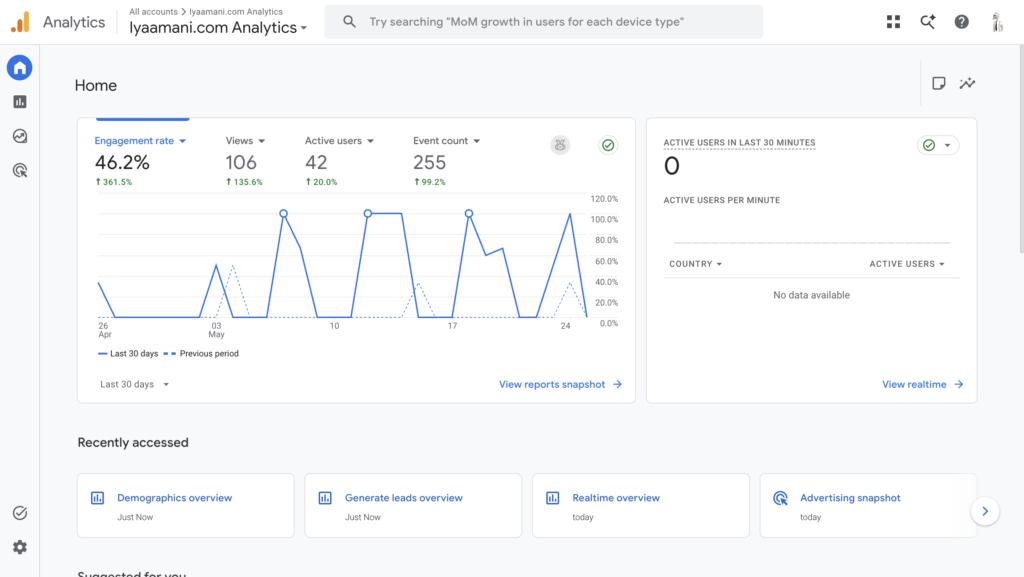Click the Home page note/customize icon
This screenshot has height=577, width=1024.
point(938,83)
